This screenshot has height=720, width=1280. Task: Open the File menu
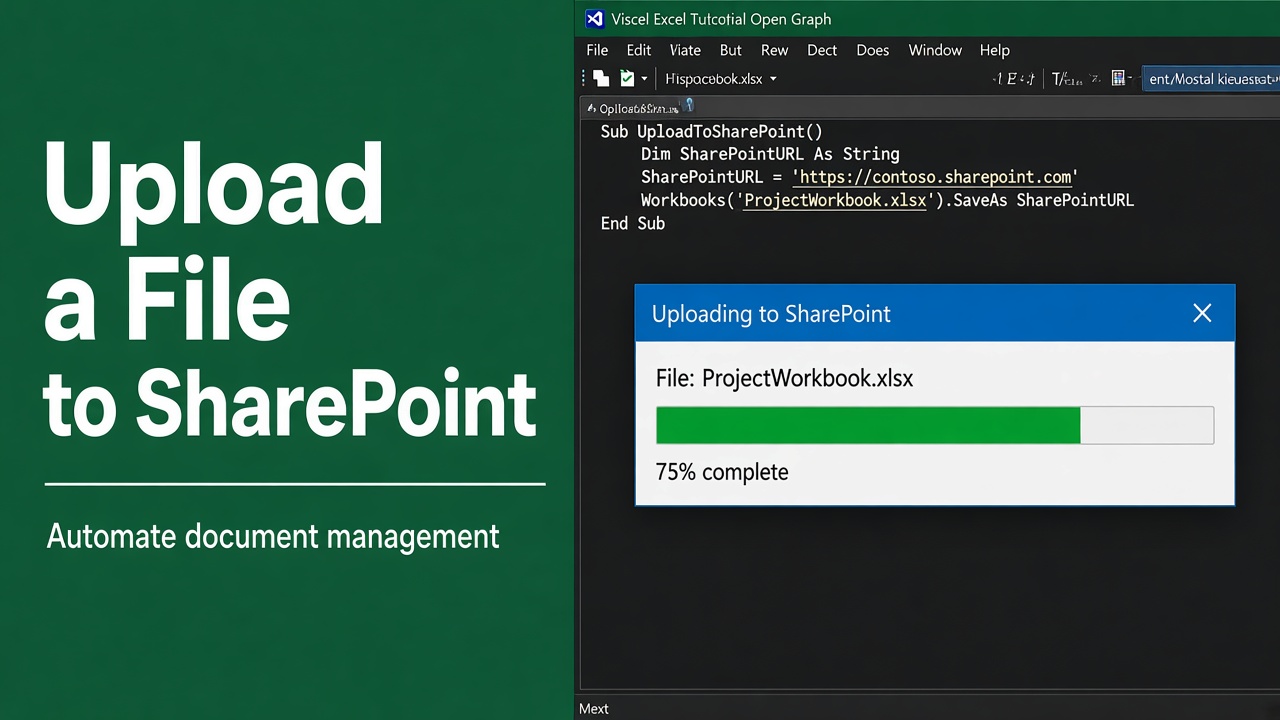(x=597, y=50)
